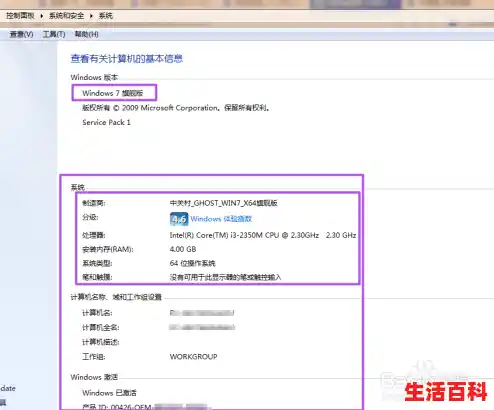Click the heading 查看有关计算机的基本信息
This screenshot has width=494, height=410.
click(x=127, y=59)
